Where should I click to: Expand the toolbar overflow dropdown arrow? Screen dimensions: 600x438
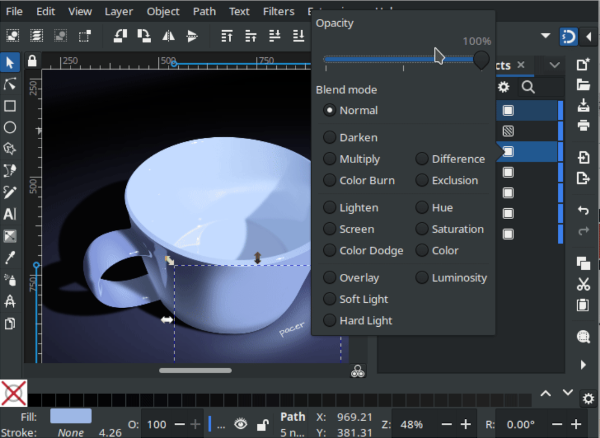tap(545, 36)
